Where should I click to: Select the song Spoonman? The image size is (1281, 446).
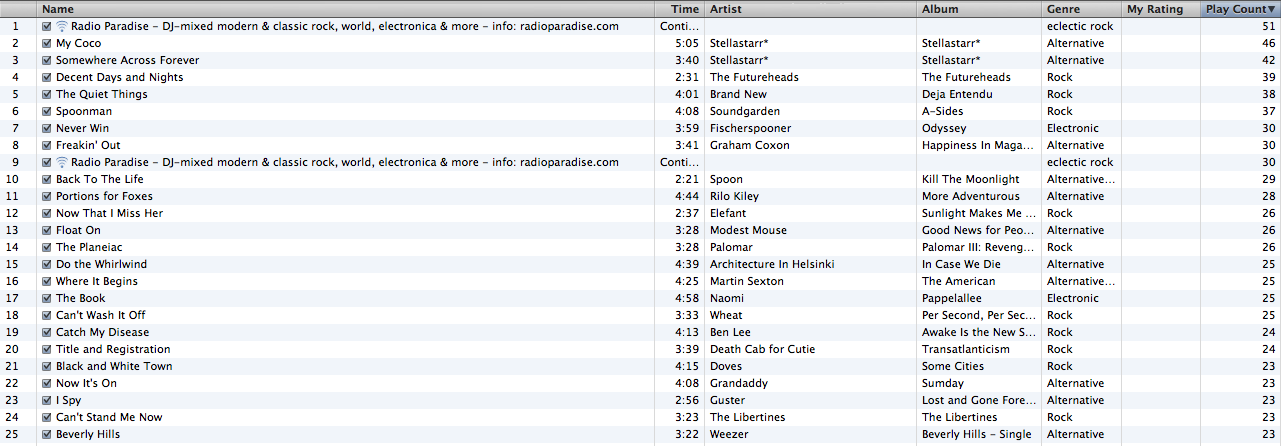point(82,112)
